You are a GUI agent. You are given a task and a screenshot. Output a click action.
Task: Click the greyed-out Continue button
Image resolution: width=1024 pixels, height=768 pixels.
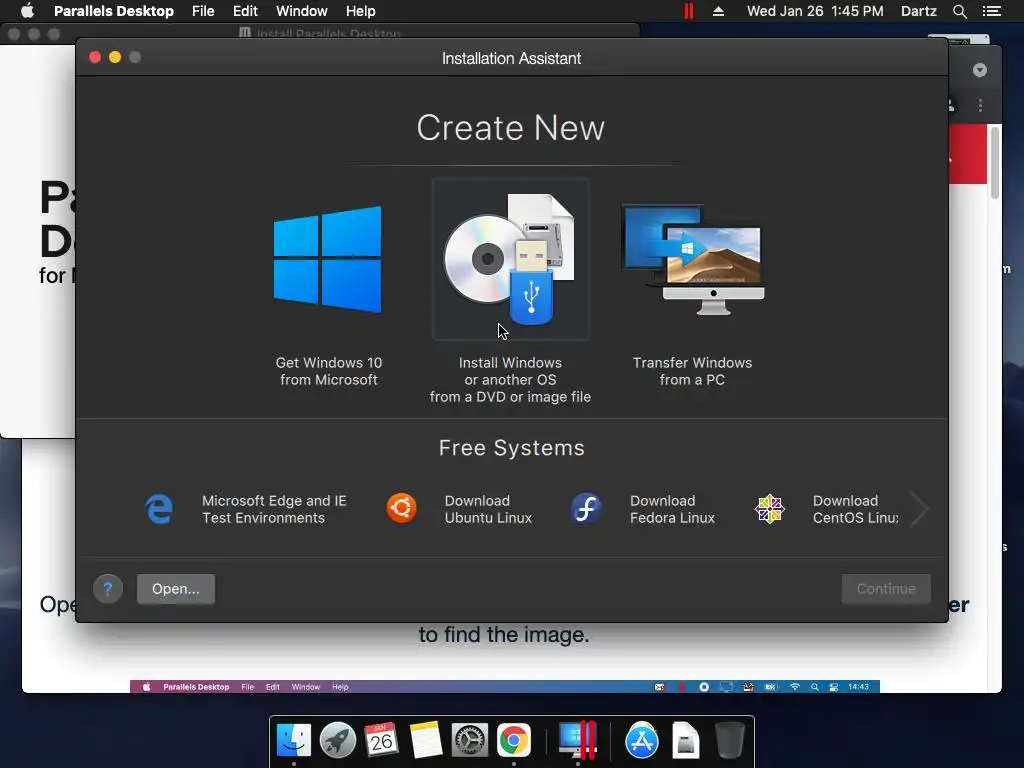[886, 589]
